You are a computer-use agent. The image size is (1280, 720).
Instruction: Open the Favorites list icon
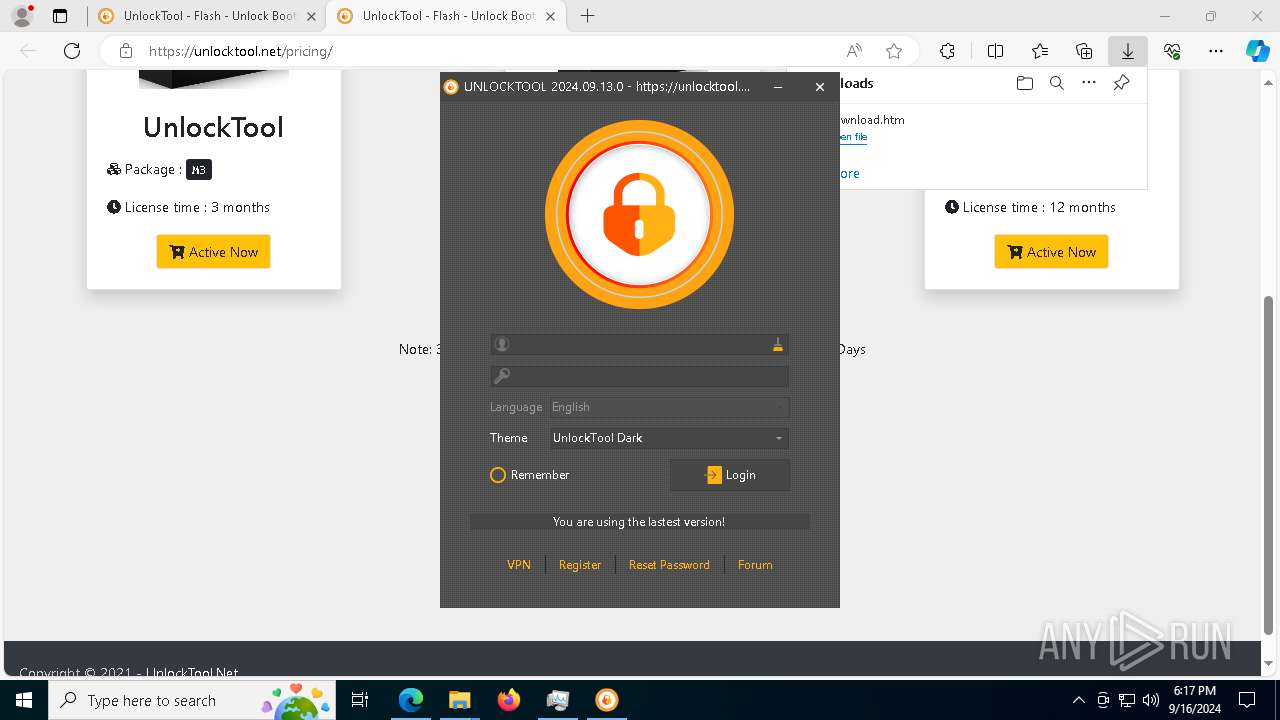1040,51
